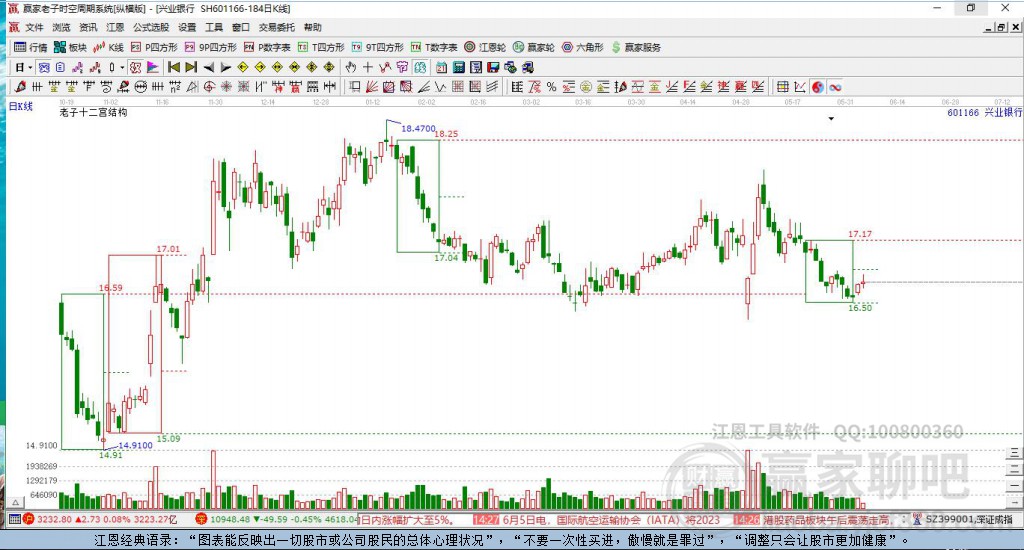This screenshot has width=1024, height=550.
Task: Open the 资讯 menu
Action: coord(88,27)
